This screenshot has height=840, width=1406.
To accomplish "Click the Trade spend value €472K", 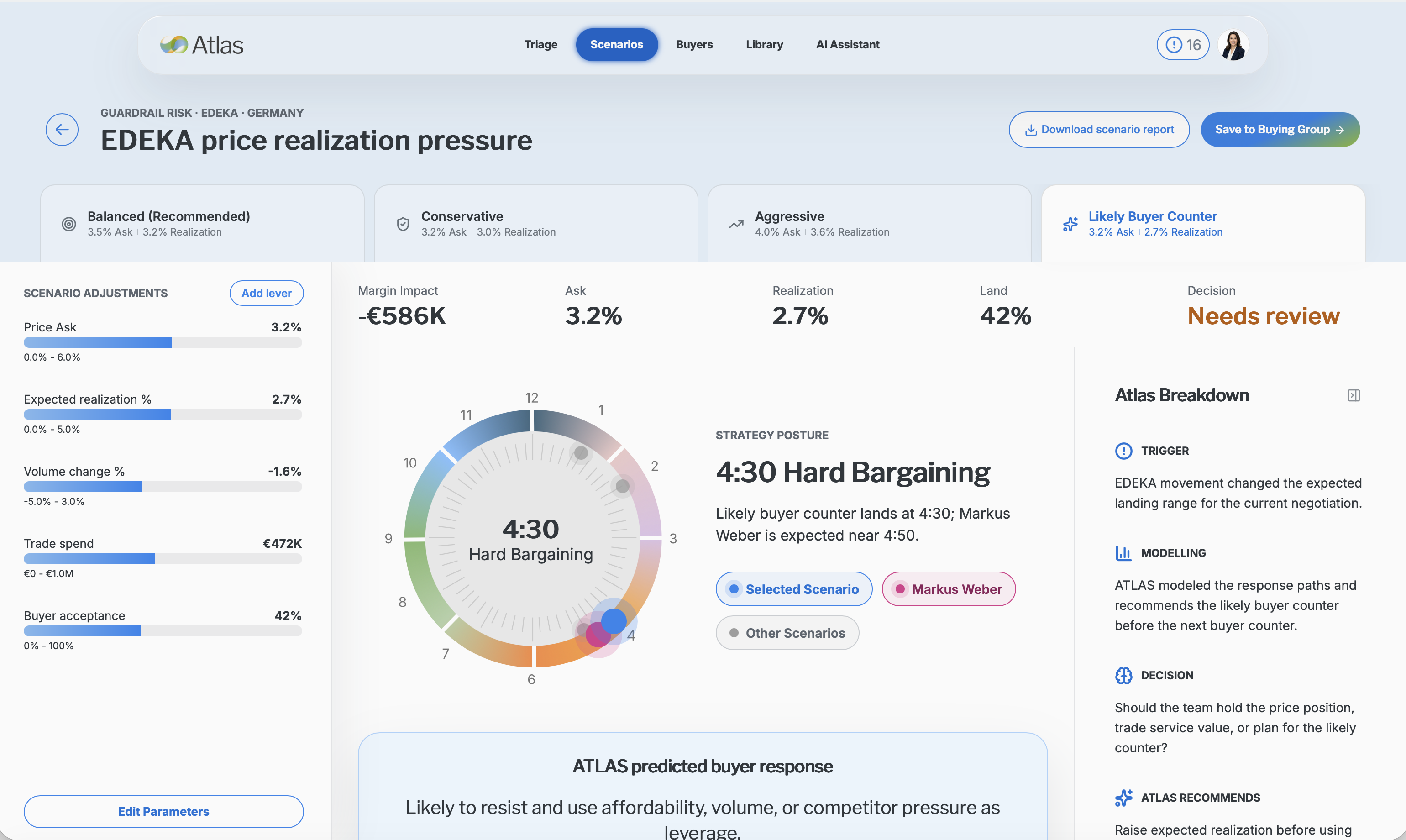I will pos(282,543).
